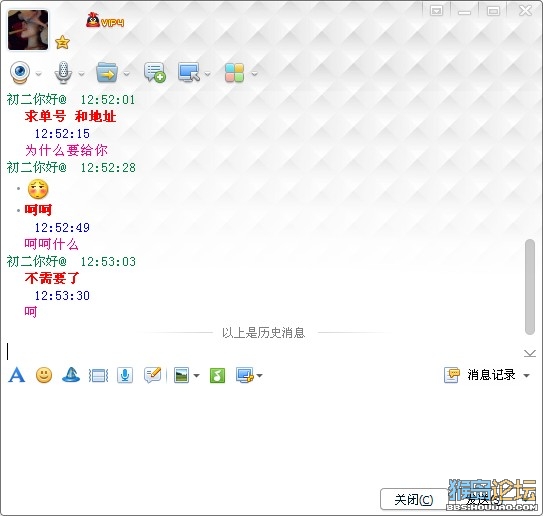Screen dimensions: 543x516
Task: Click the timestamp 12:53:30
Action: [62, 295]
